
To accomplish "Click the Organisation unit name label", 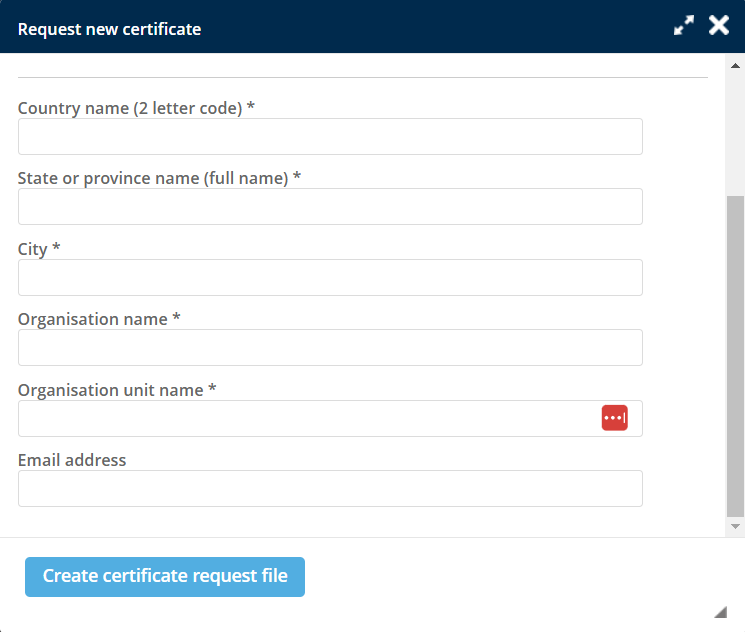I will (117, 390).
